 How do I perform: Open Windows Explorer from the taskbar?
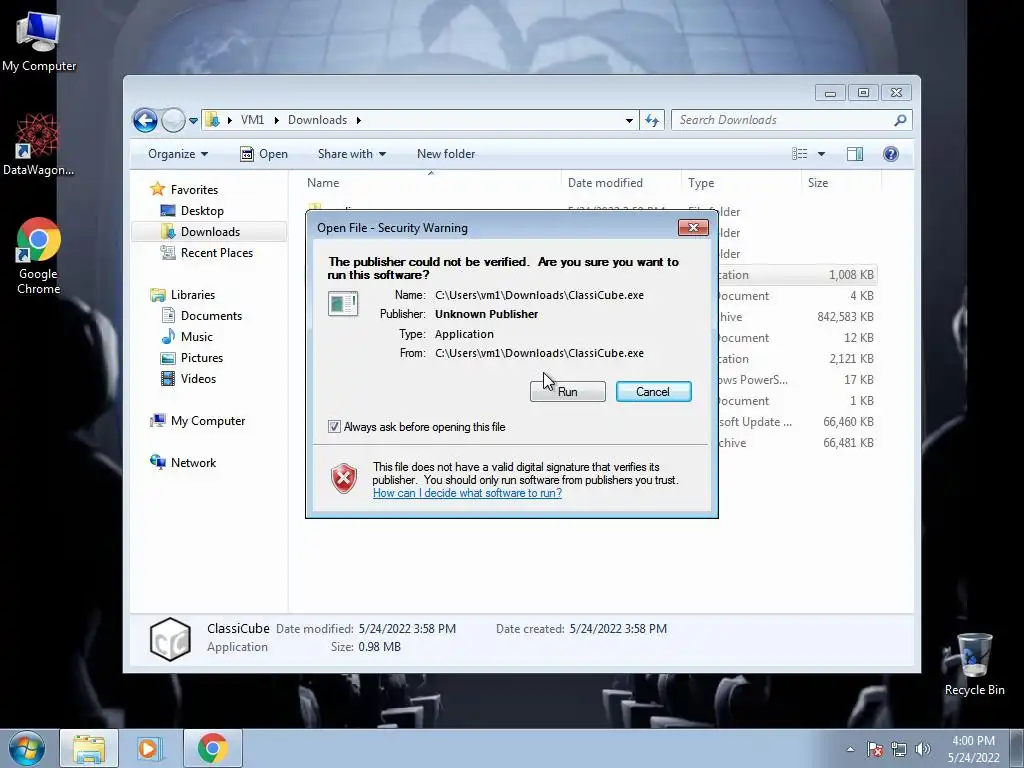click(89, 748)
